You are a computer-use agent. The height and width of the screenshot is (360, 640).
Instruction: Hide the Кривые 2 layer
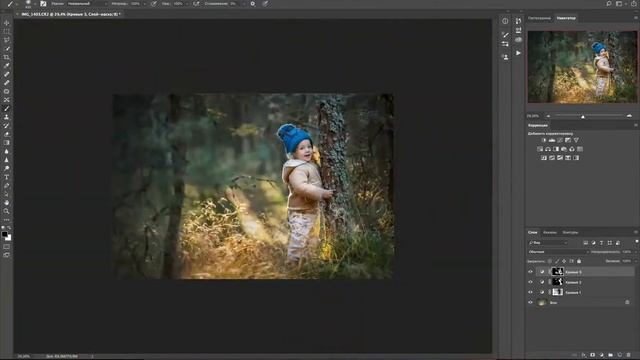pyautogui.click(x=531, y=282)
